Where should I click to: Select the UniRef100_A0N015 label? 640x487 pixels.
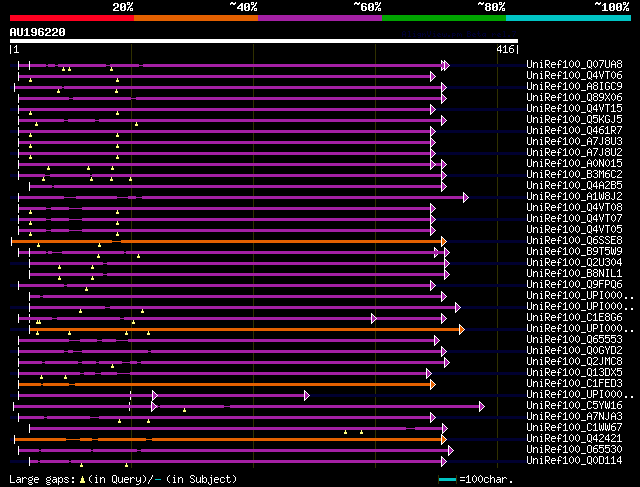click(574, 164)
